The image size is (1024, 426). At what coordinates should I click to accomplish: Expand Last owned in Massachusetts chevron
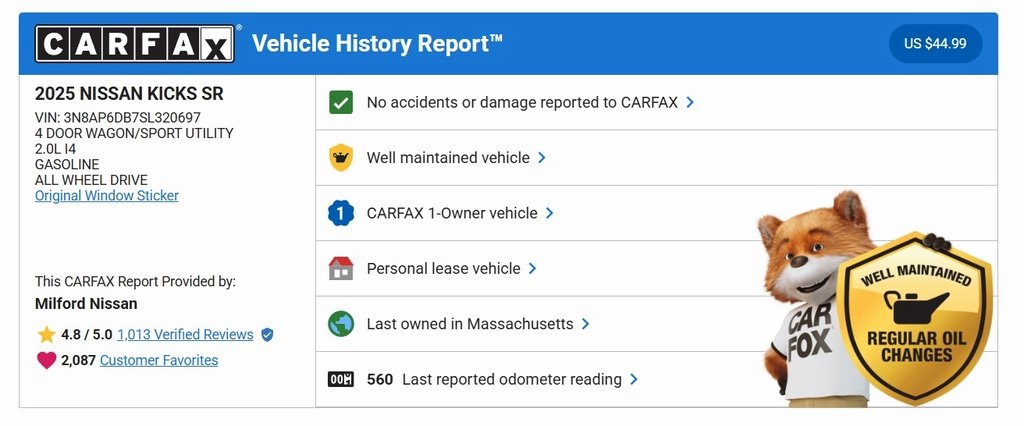(586, 324)
